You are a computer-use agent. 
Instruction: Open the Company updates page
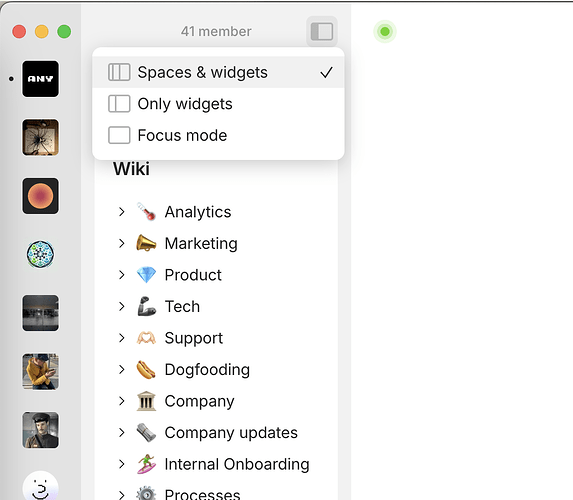pyautogui.click(x=231, y=433)
